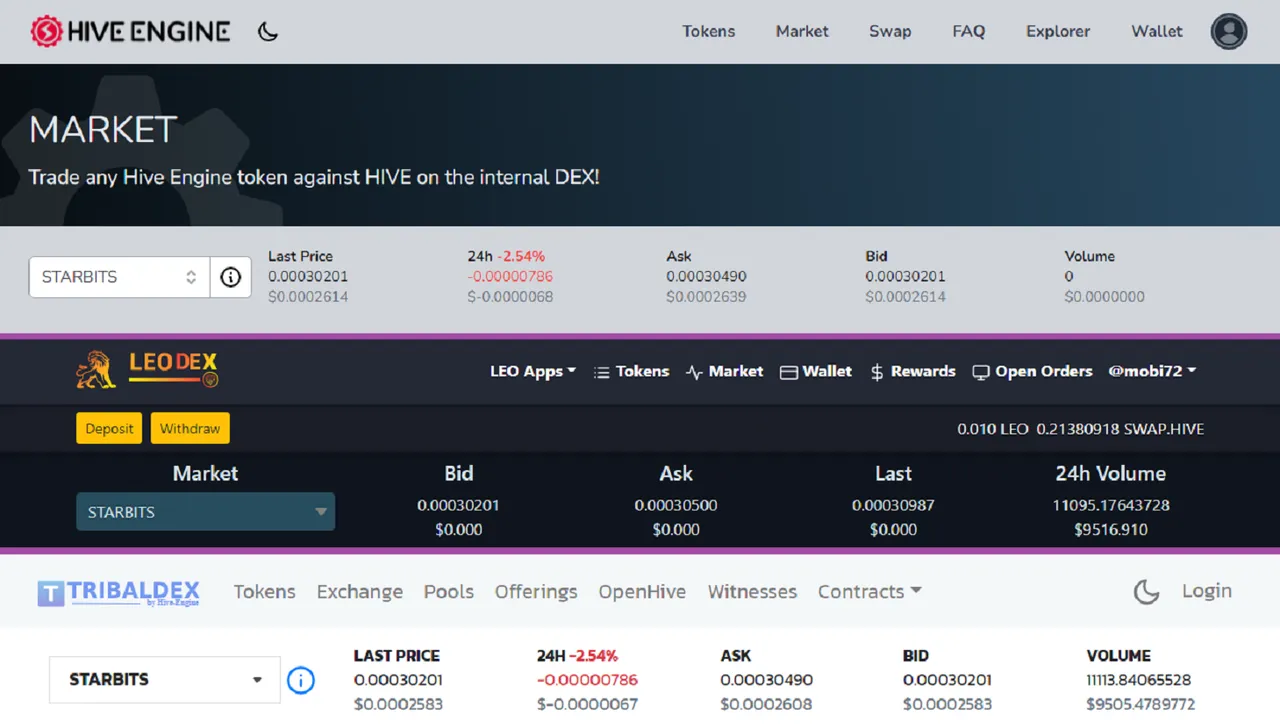Click the info icon next to Hive Engine STARBITS
This screenshot has width=1280, height=728.
[230, 277]
